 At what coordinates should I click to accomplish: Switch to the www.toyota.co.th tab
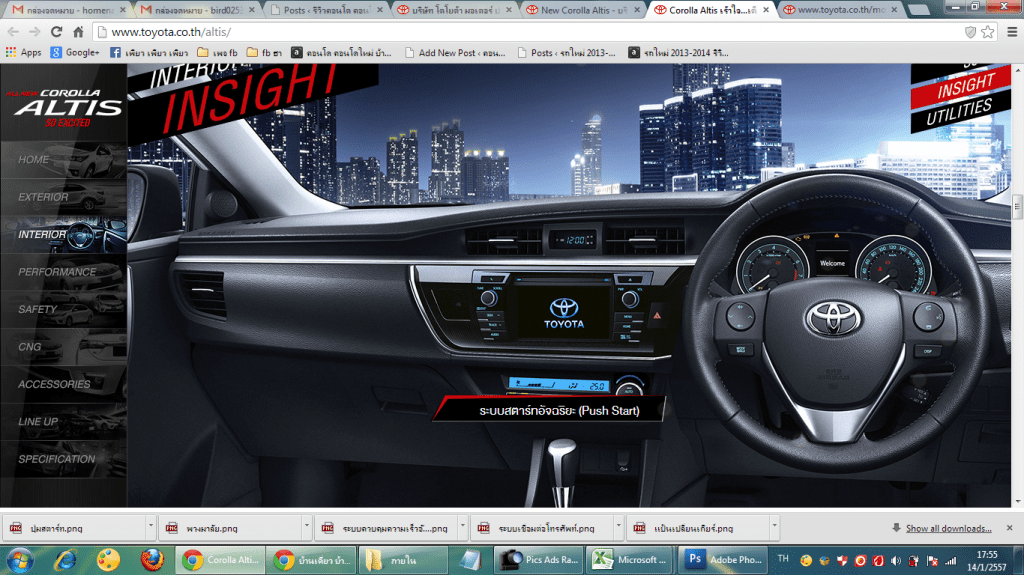[x=839, y=10]
